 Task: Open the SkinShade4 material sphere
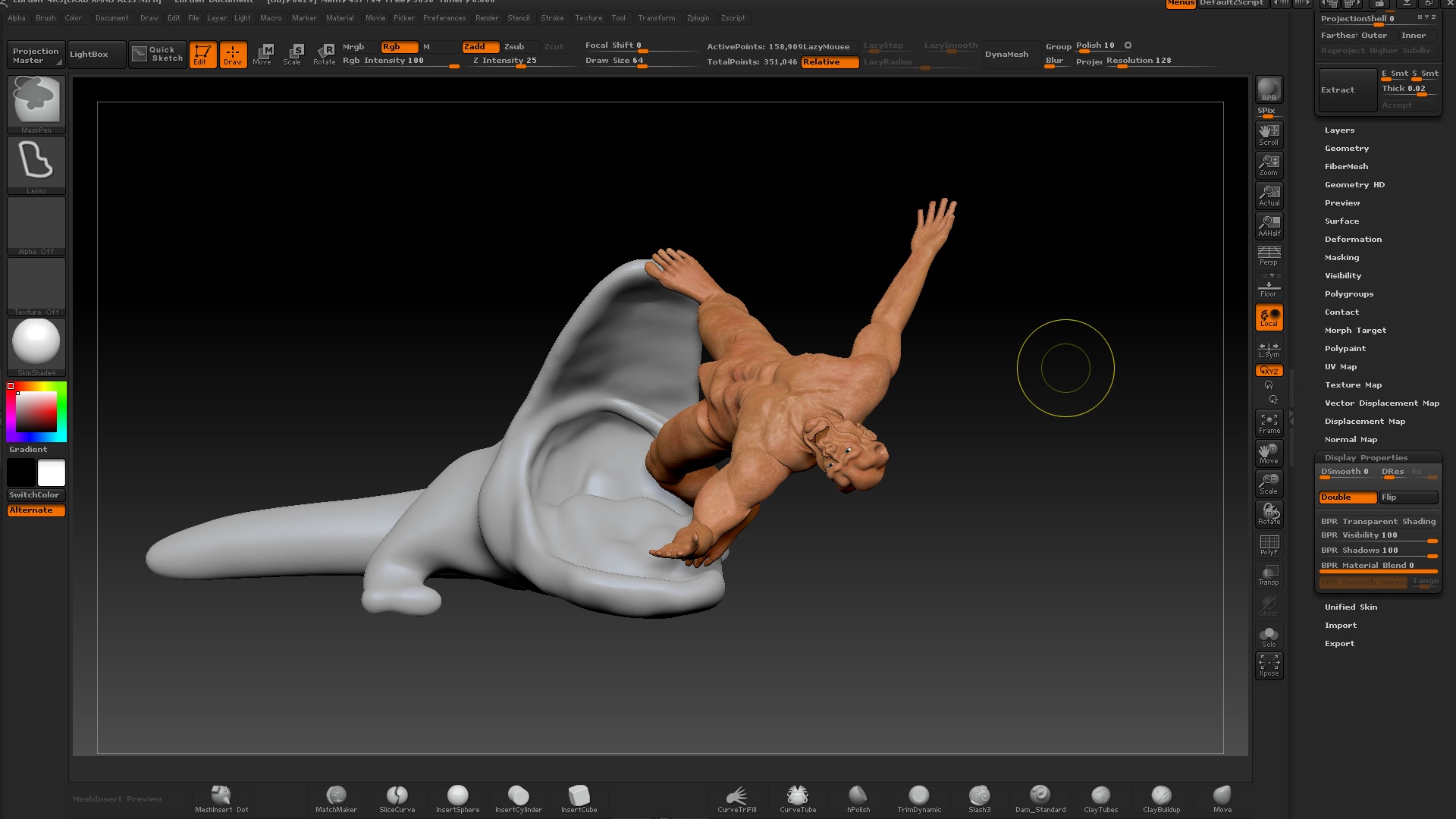36,347
